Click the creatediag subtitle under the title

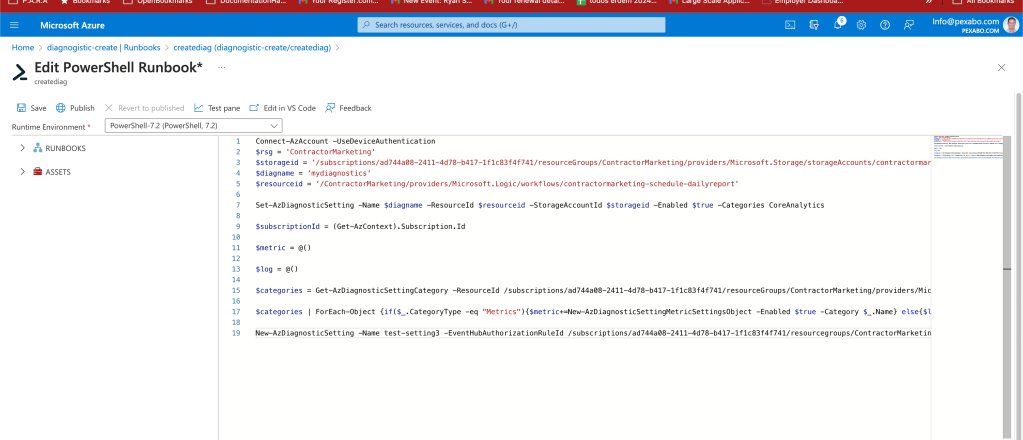[51, 82]
